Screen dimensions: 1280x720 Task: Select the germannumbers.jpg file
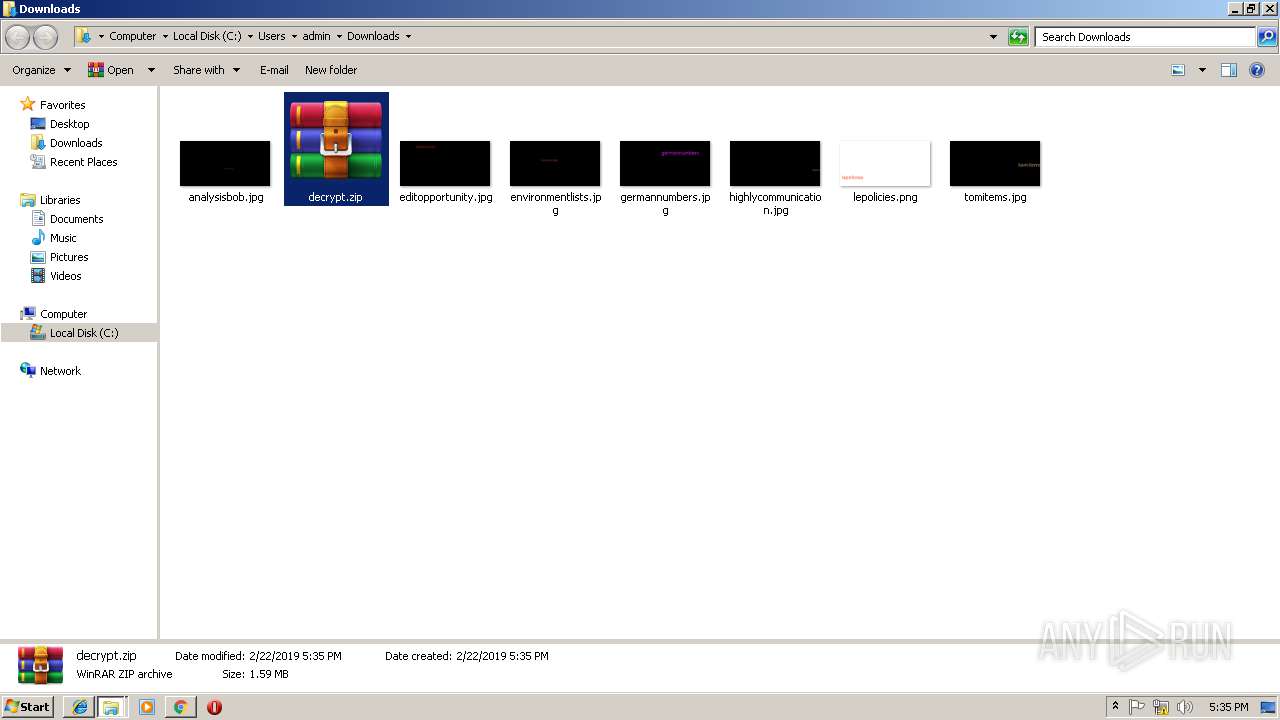coord(665,178)
